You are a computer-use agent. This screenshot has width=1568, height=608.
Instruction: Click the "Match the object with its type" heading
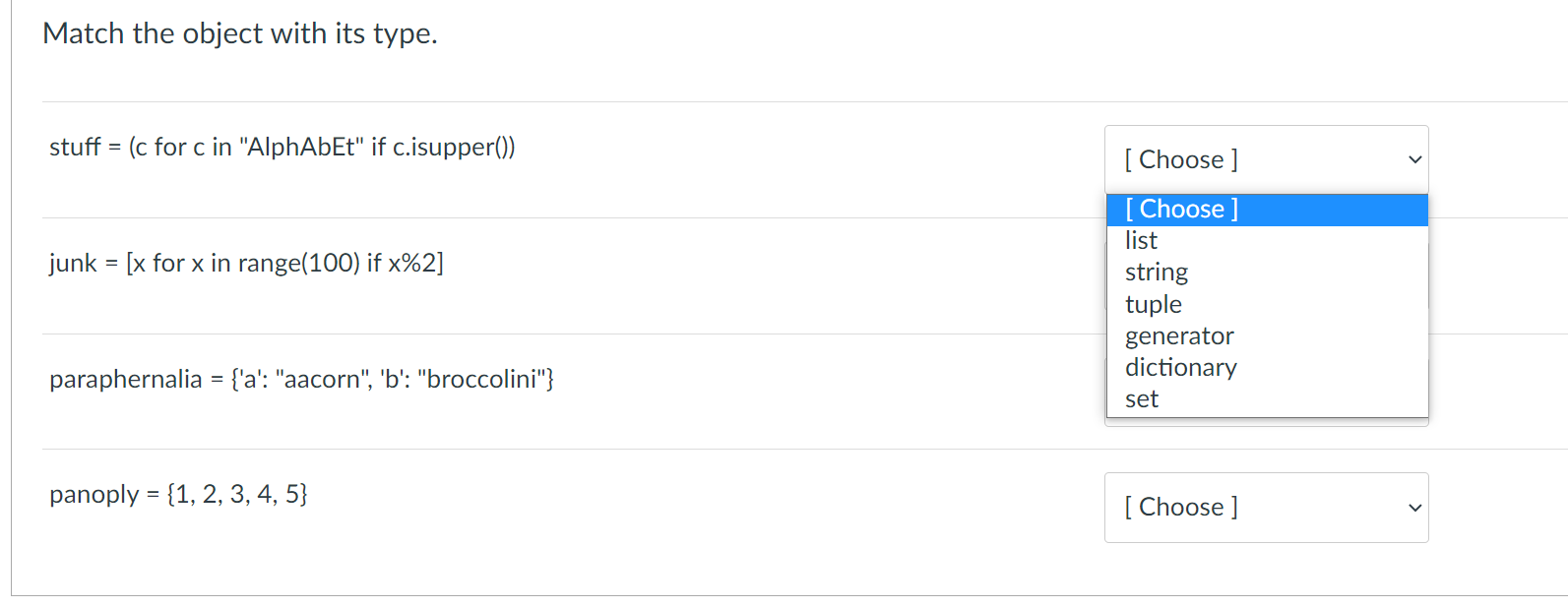pyautogui.click(x=239, y=32)
